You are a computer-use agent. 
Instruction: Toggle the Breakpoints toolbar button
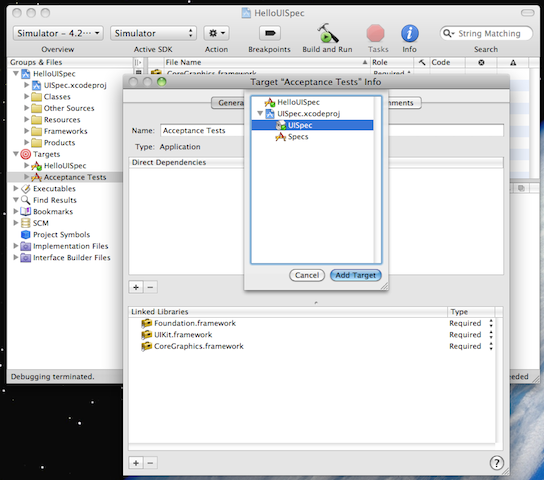(270, 33)
